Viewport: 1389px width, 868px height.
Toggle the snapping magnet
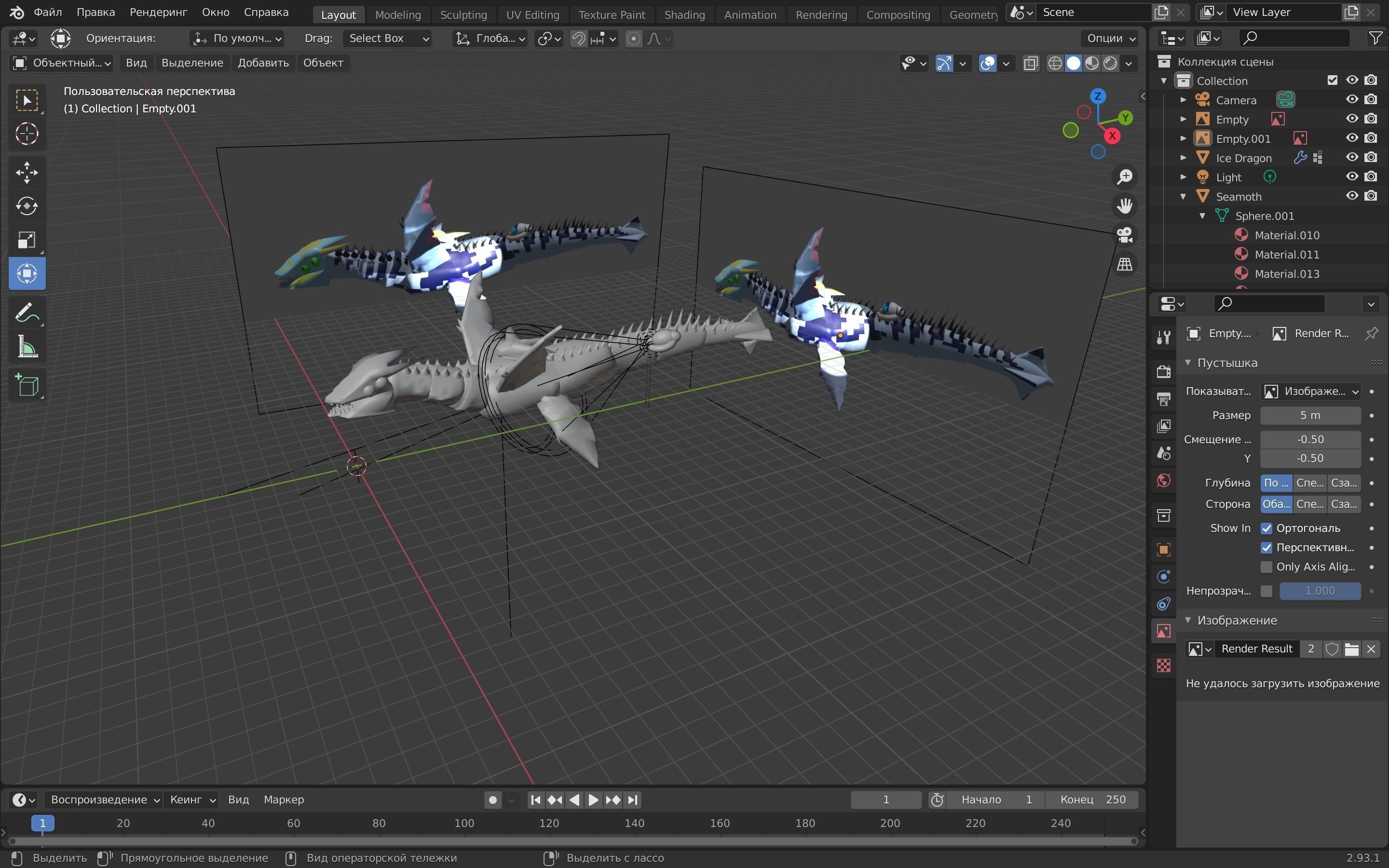(579, 39)
